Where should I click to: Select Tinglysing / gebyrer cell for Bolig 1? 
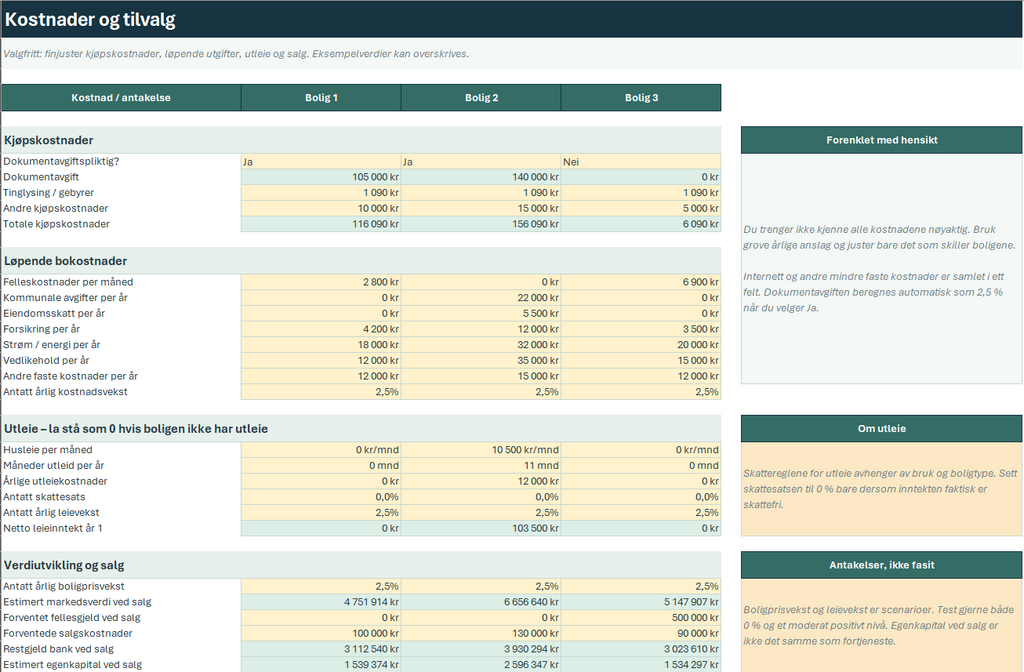[x=321, y=193]
